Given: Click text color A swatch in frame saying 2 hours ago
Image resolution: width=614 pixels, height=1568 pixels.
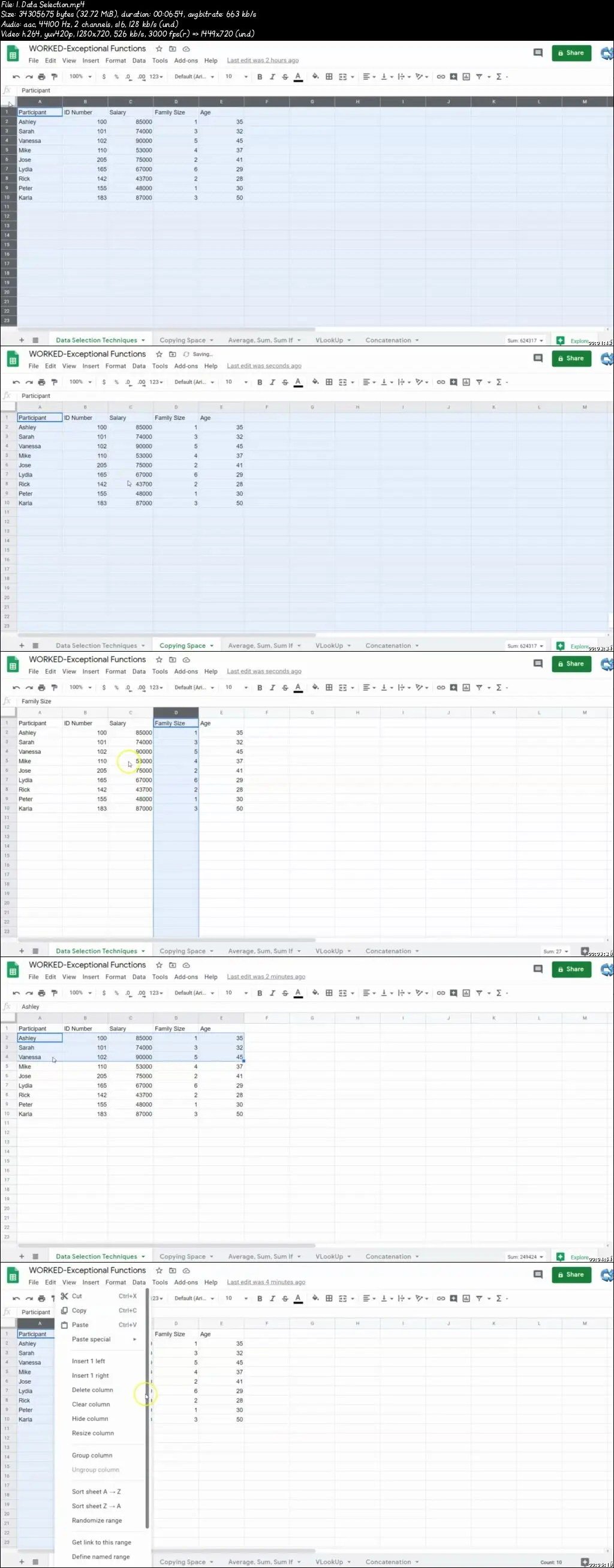Looking at the screenshot, I should 298,77.
